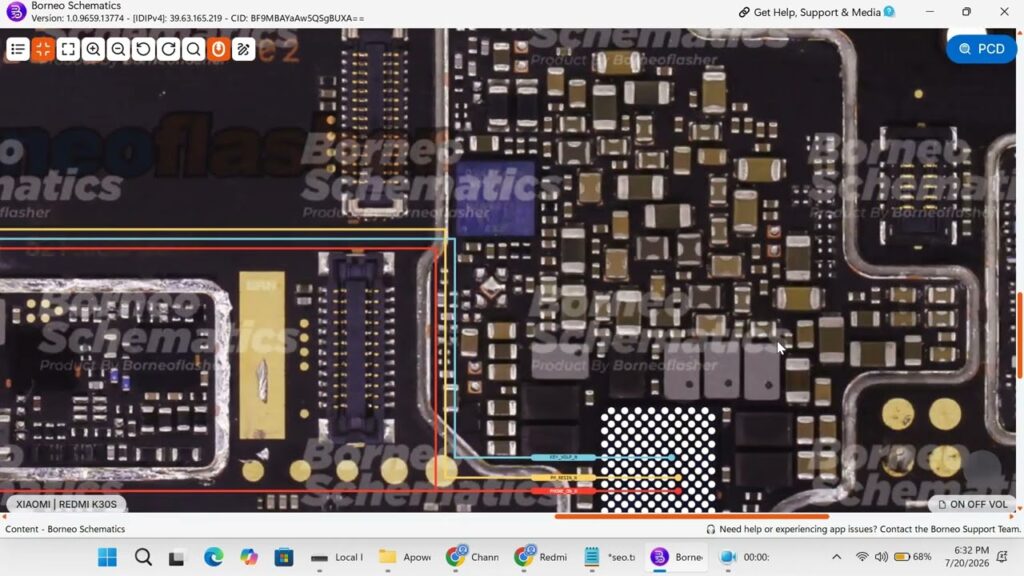Viewport: 1024px width, 576px height.
Task: Open the 6:32 PM clock calendar
Action: [x=967, y=557]
